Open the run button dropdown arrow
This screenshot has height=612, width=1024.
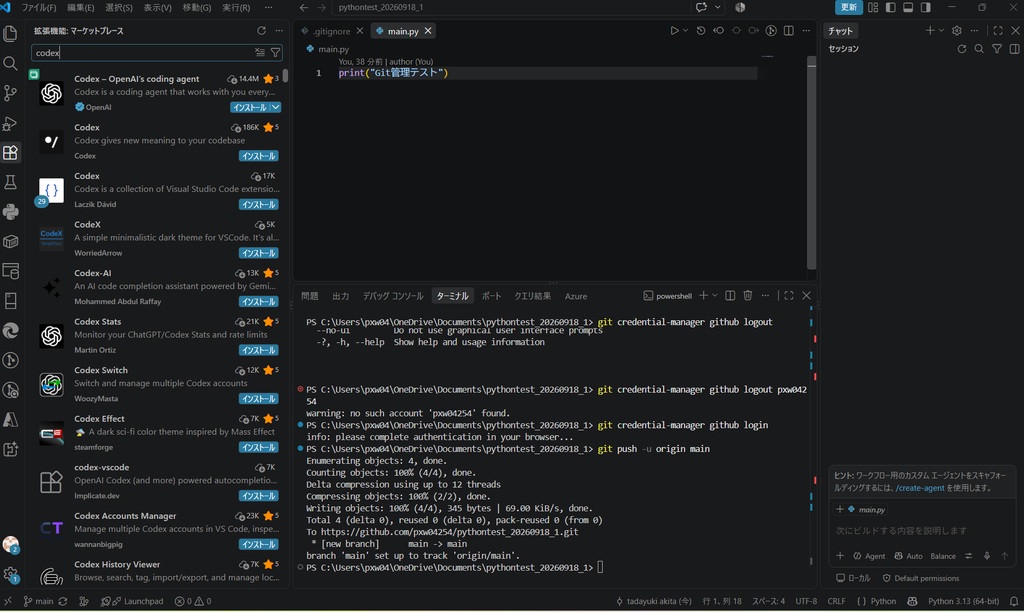click(685, 31)
